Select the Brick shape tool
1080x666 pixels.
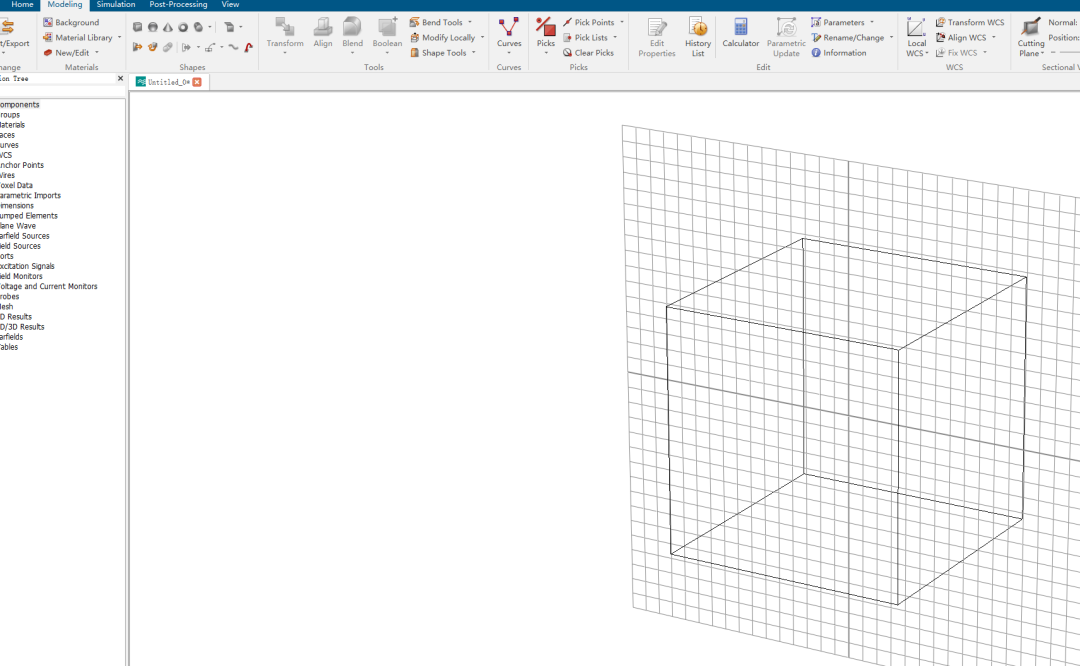138,27
